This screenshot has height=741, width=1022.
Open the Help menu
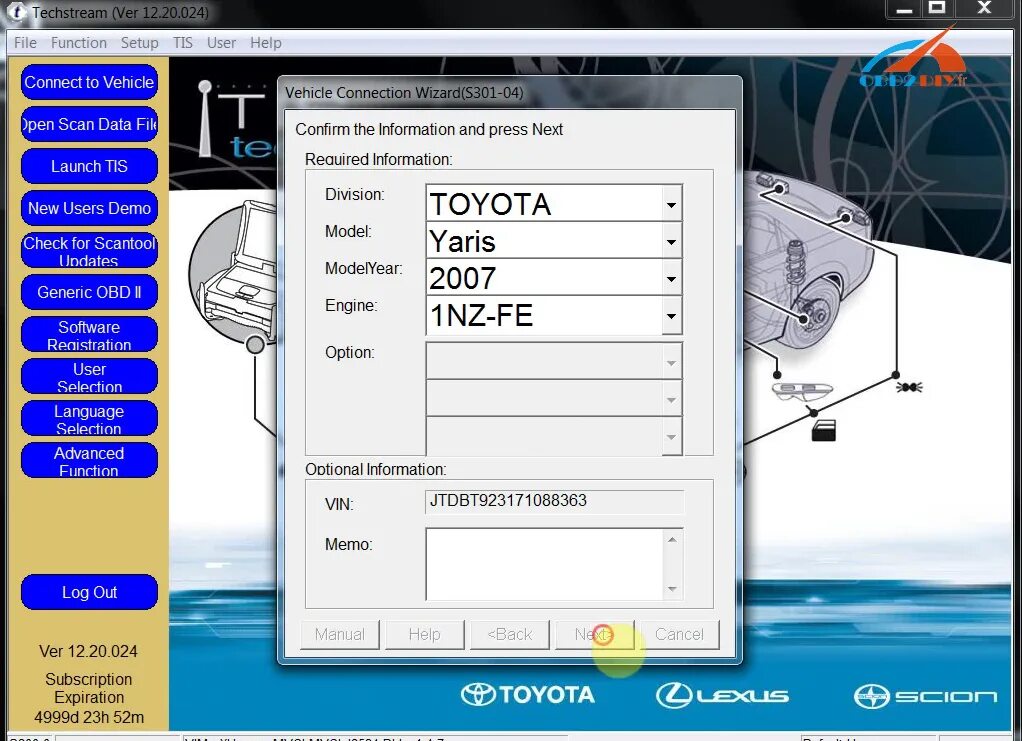pyautogui.click(x=266, y=43)
